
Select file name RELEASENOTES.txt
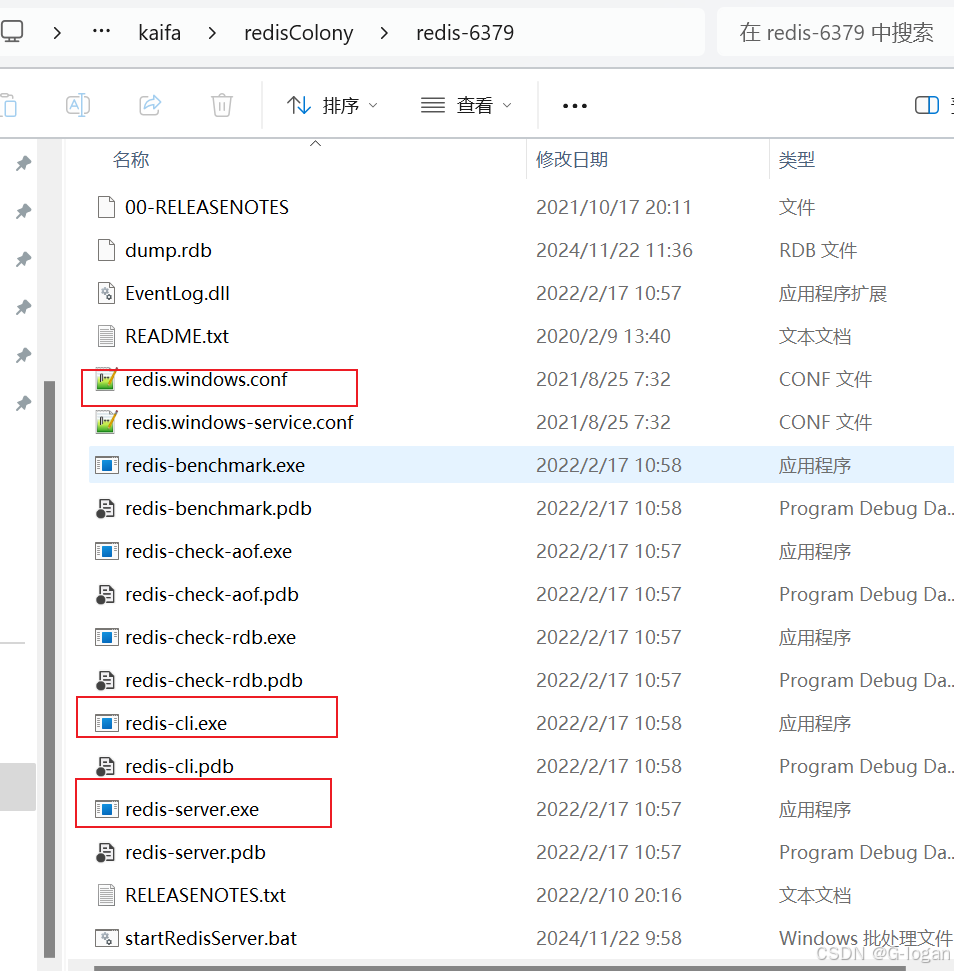pyautogui.click(x=206, y=895)
